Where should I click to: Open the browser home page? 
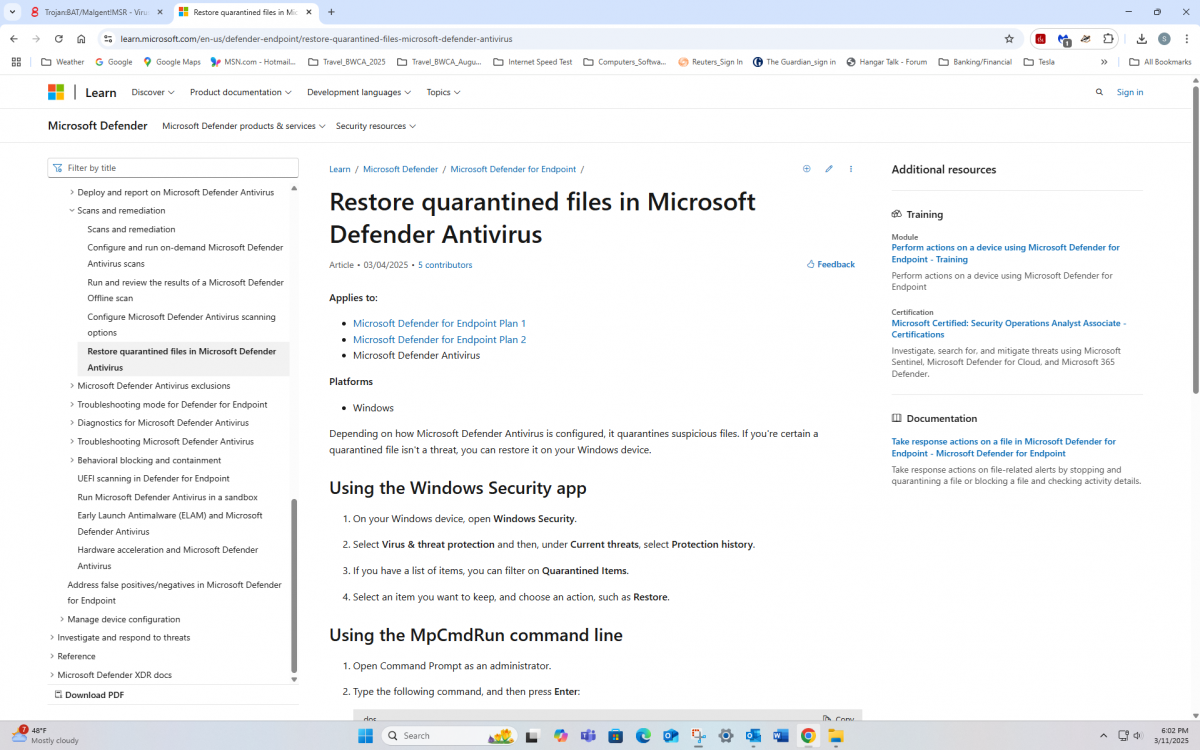tap(81, 39)
